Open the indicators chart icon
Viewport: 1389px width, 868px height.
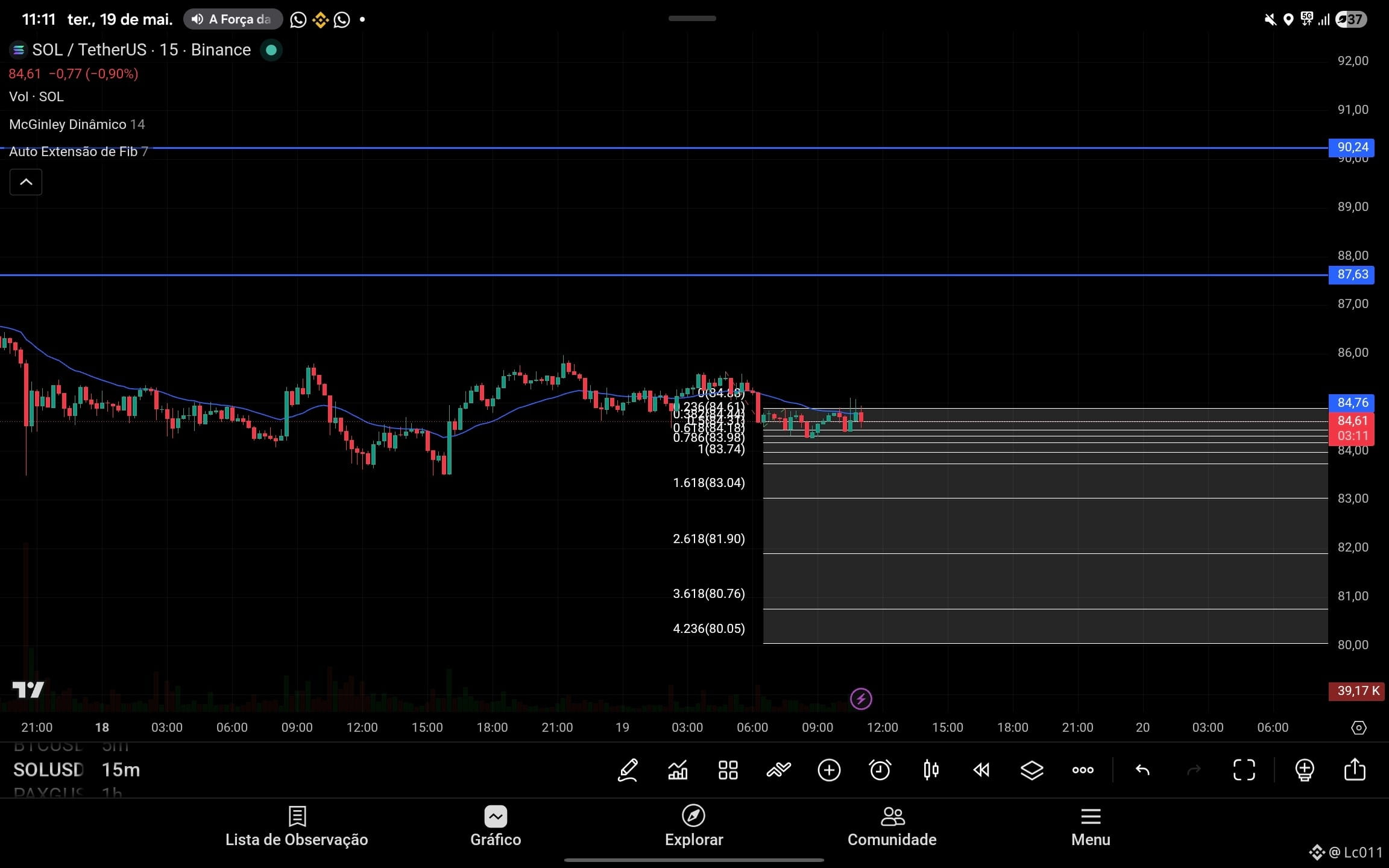click(x=678, y=770)
